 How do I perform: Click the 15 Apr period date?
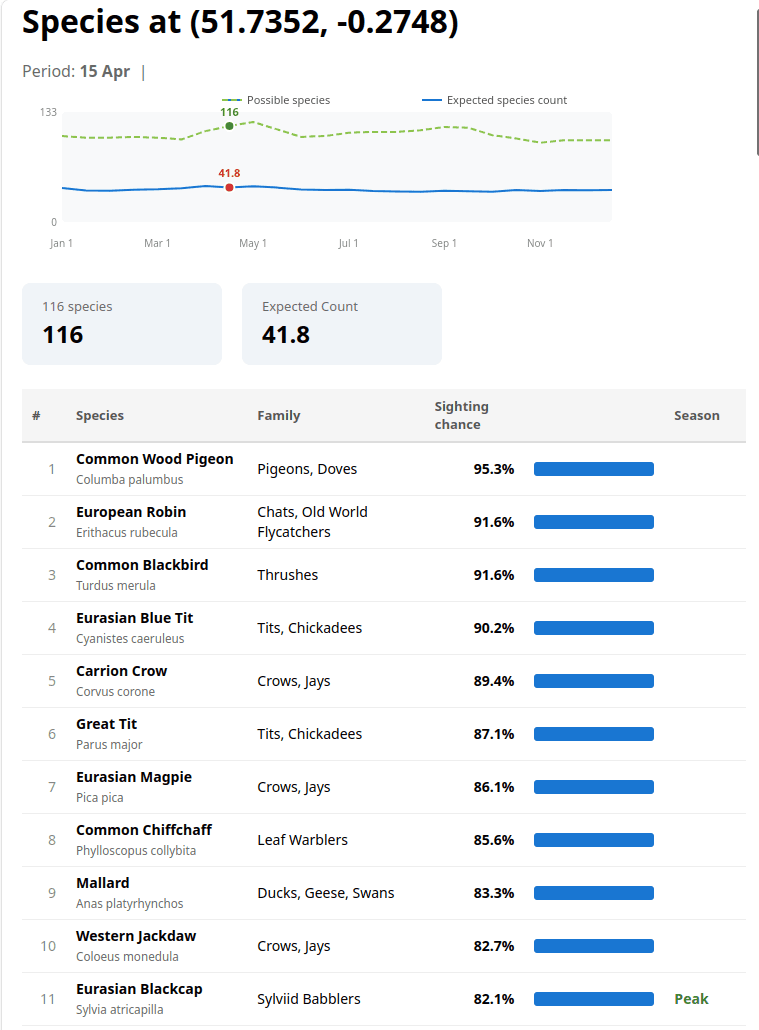pos(105,72)
